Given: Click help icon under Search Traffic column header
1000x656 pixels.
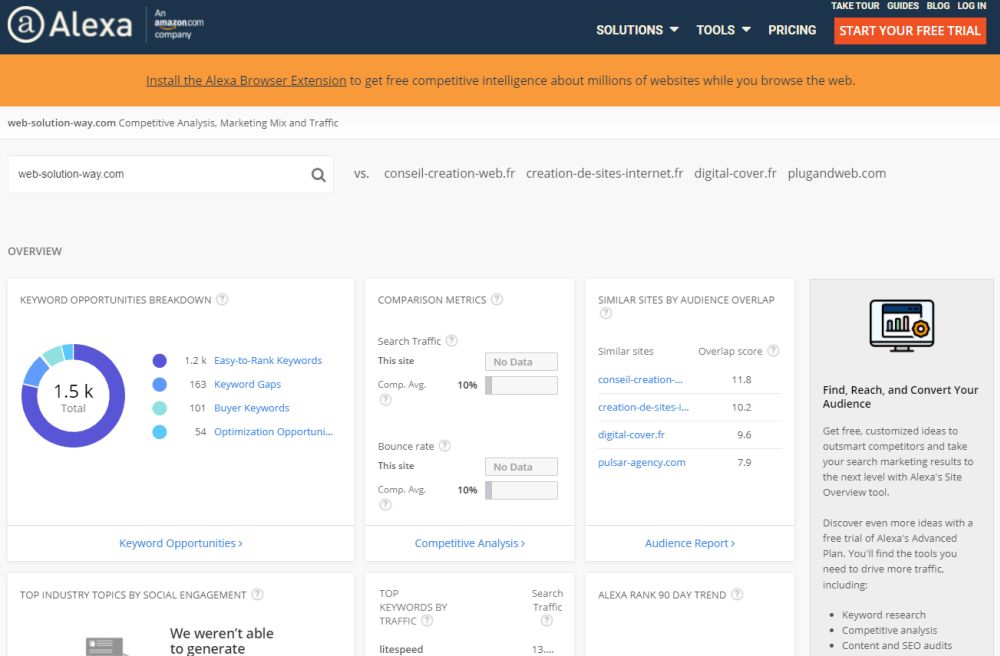Looking at the screenshot, I should [547, 620].
